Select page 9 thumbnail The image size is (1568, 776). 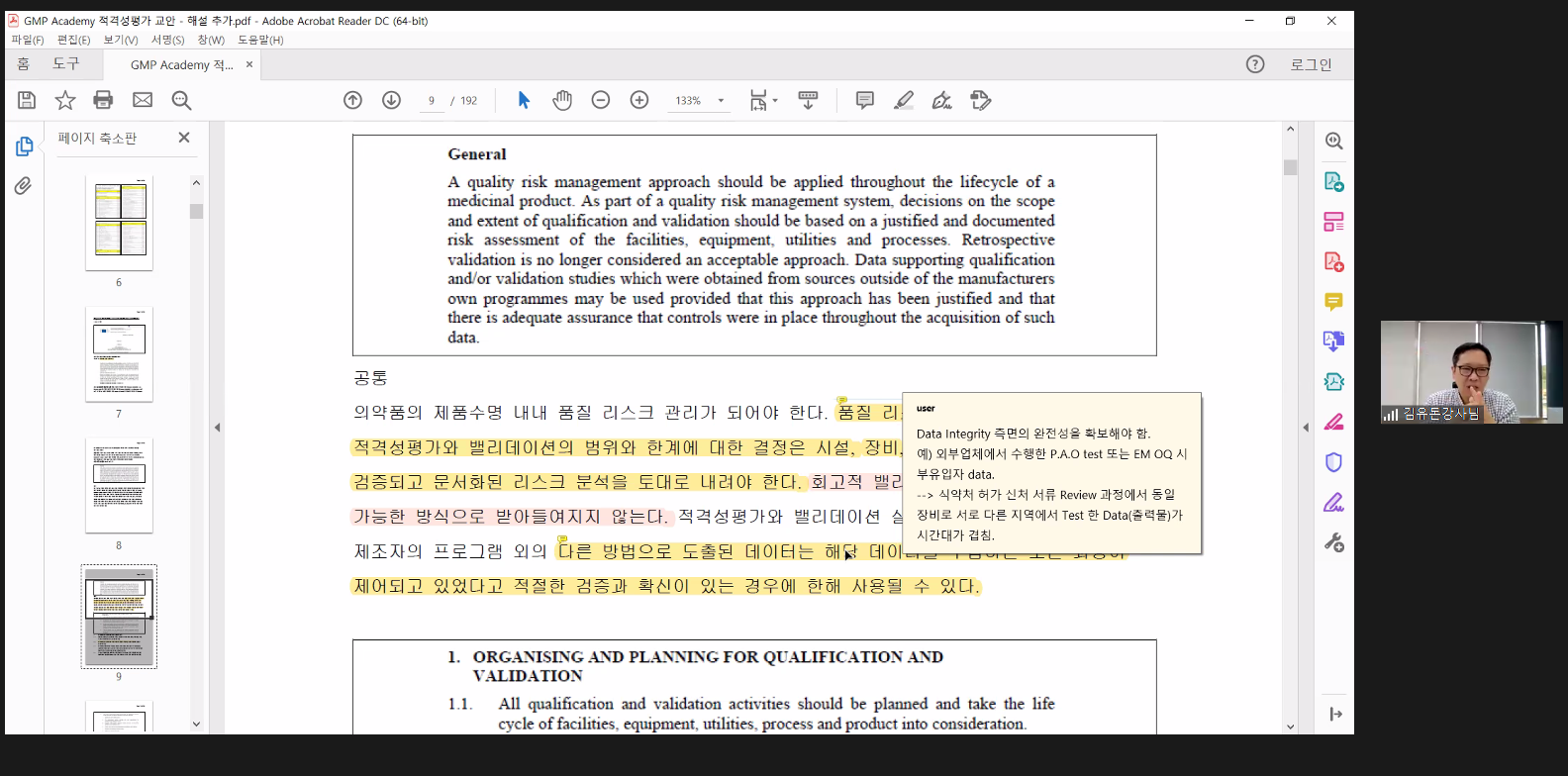point(119,617)
